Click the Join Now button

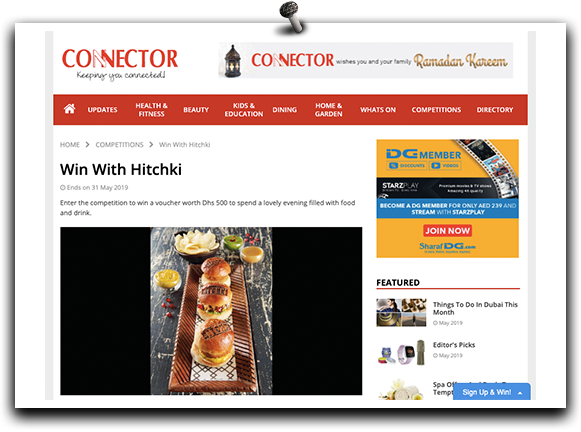click(447, 231)
